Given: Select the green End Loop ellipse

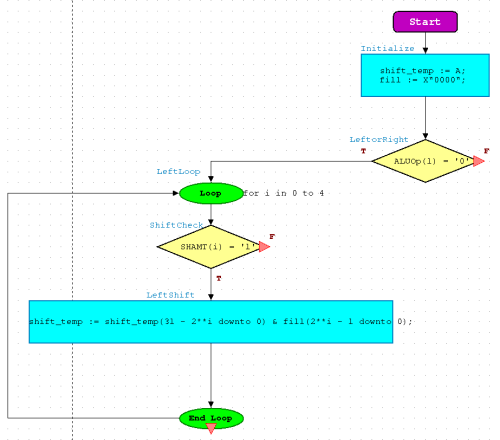Looking at the screenshot, I should [x=211, y=418].
